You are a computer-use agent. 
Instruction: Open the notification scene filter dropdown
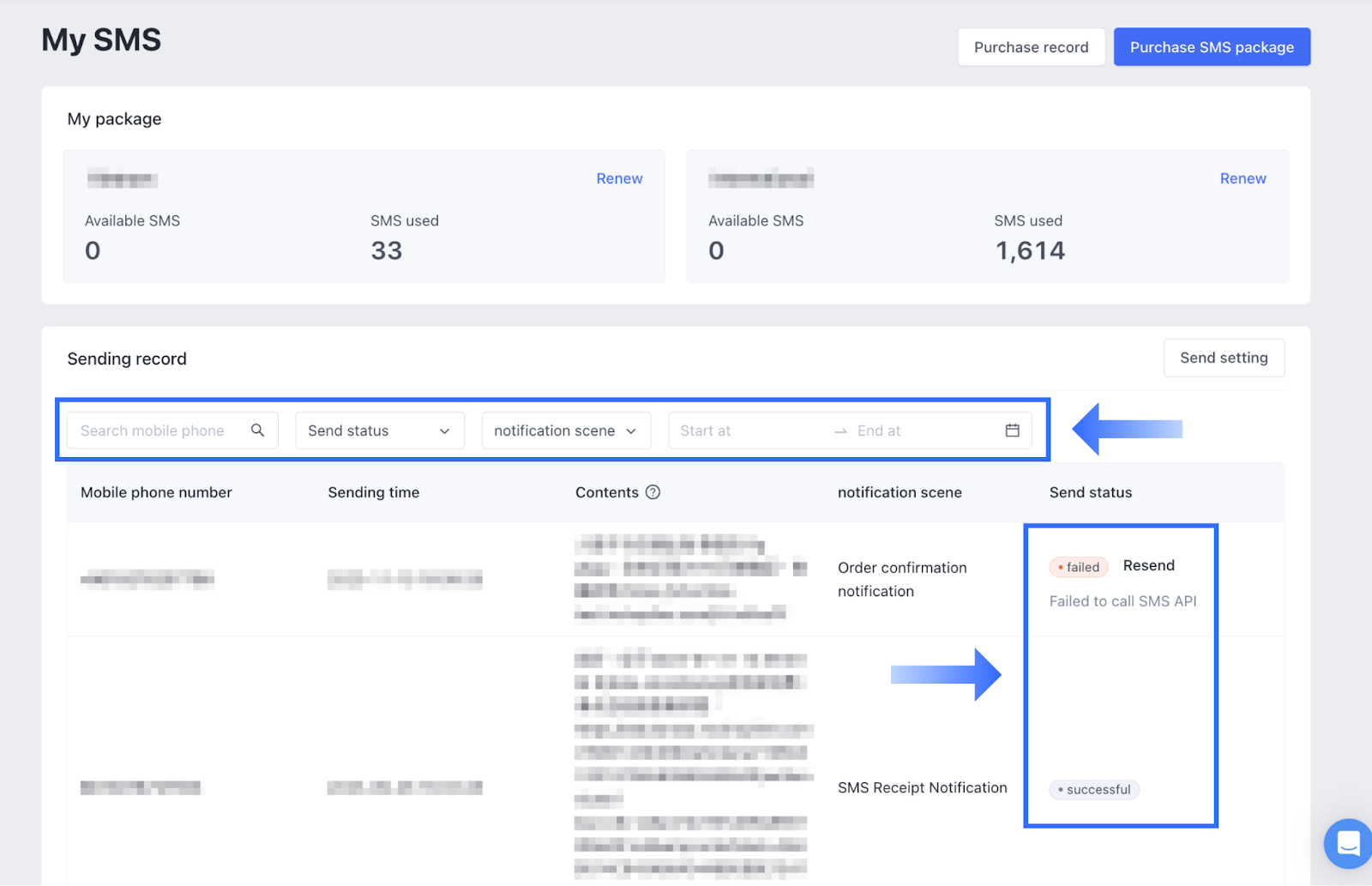(565, 431)
